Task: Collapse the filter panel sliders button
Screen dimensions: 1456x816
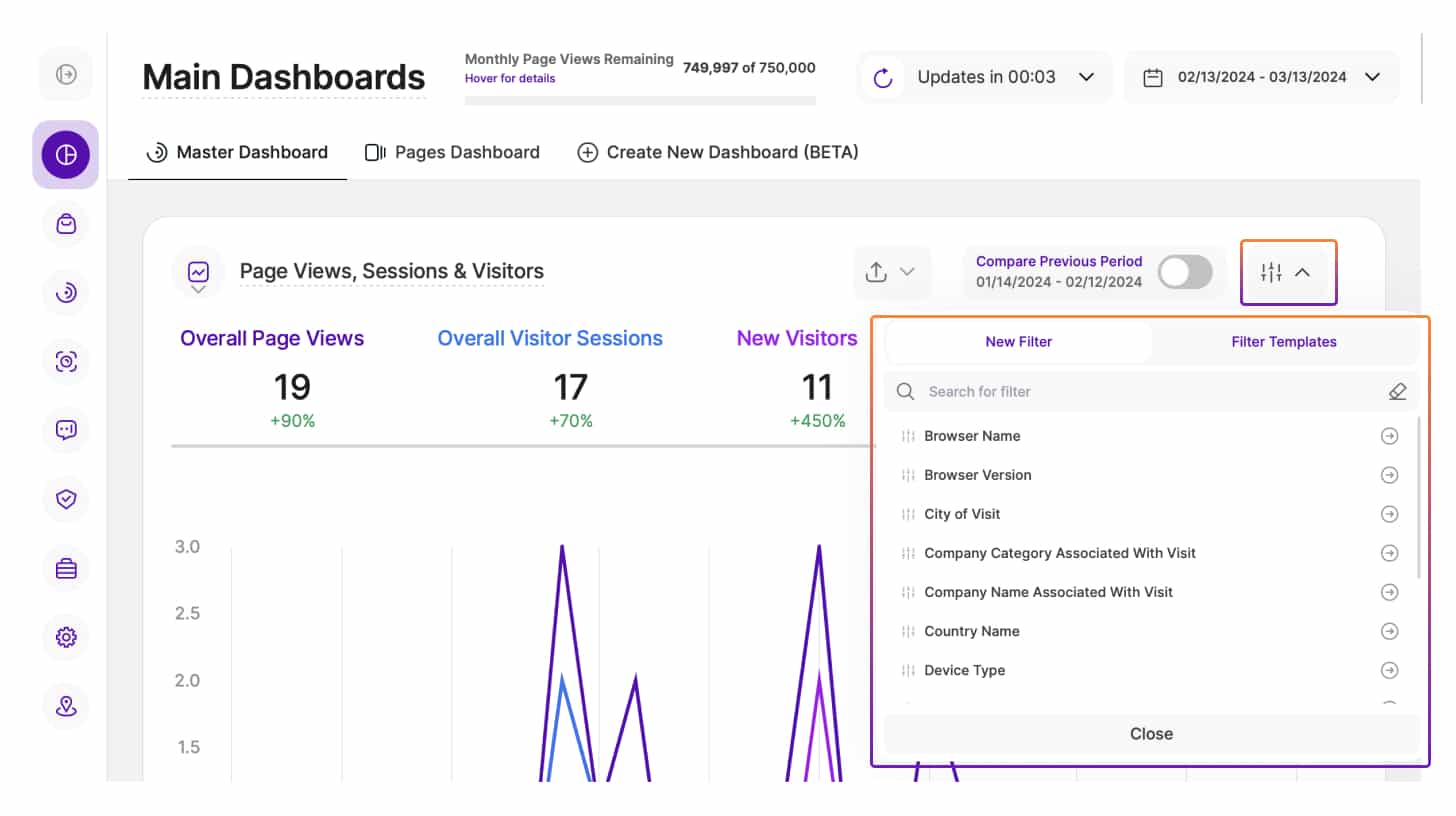Action: point(1286,272)
